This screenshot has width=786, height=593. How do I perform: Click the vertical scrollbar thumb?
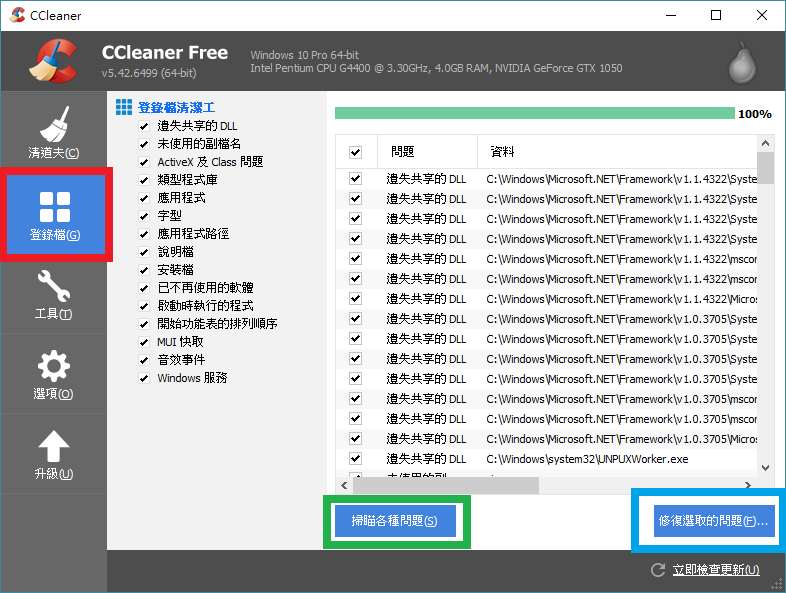click(x=765, y=168)
